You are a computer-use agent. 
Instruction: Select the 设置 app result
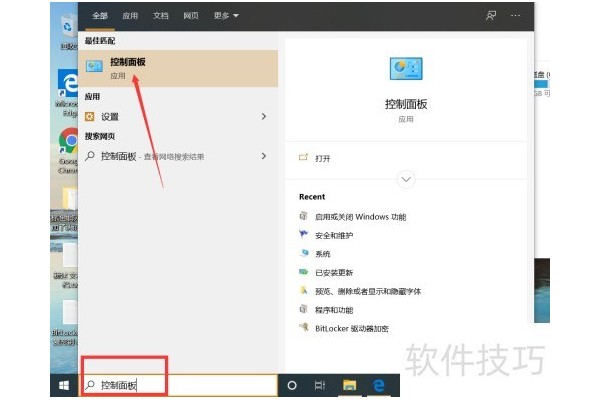click(178, 116)
